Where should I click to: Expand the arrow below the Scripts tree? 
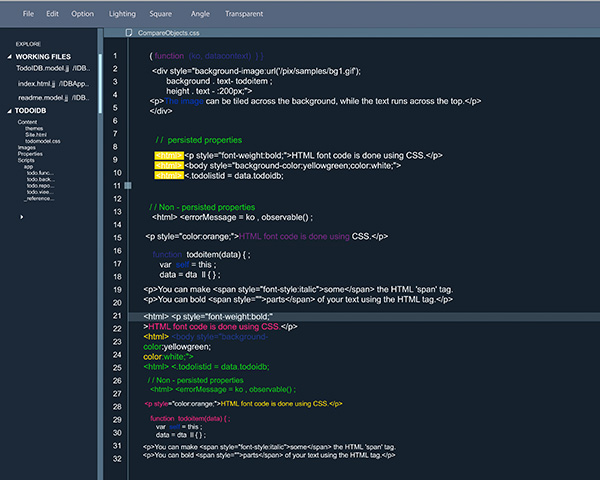coord(22,215)
